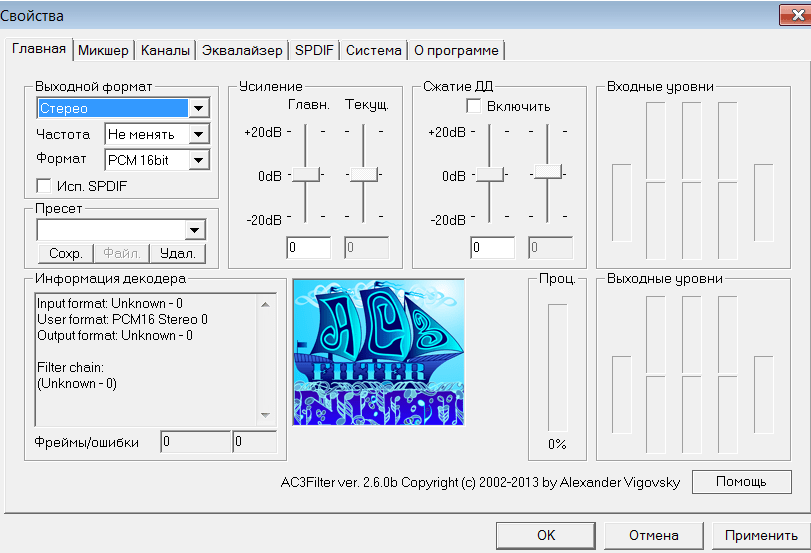Open the Эквалайзер tab
Screen dimensions: 811x553
[x=242, y=50]
